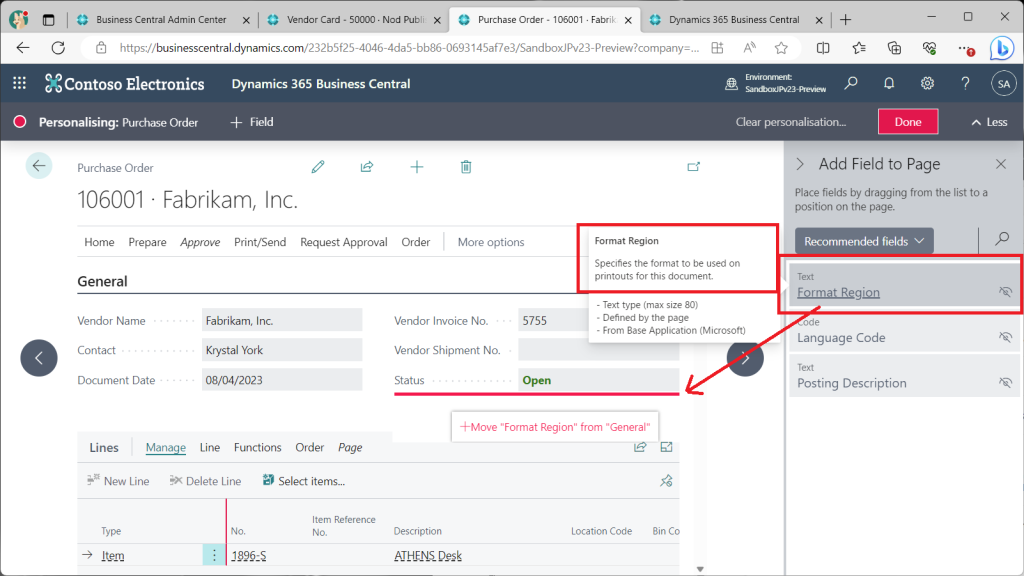Click the Done button

[x=908, y=121]
